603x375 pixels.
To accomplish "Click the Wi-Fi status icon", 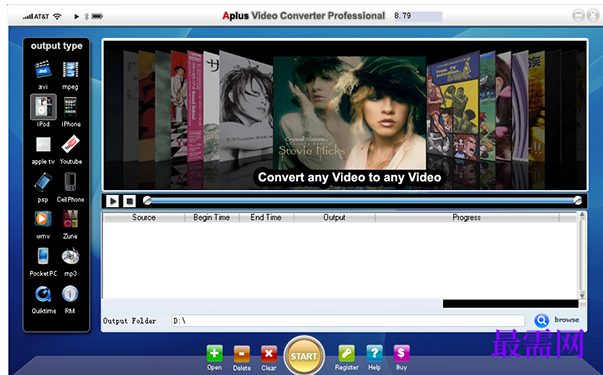I will pos(57,16).
